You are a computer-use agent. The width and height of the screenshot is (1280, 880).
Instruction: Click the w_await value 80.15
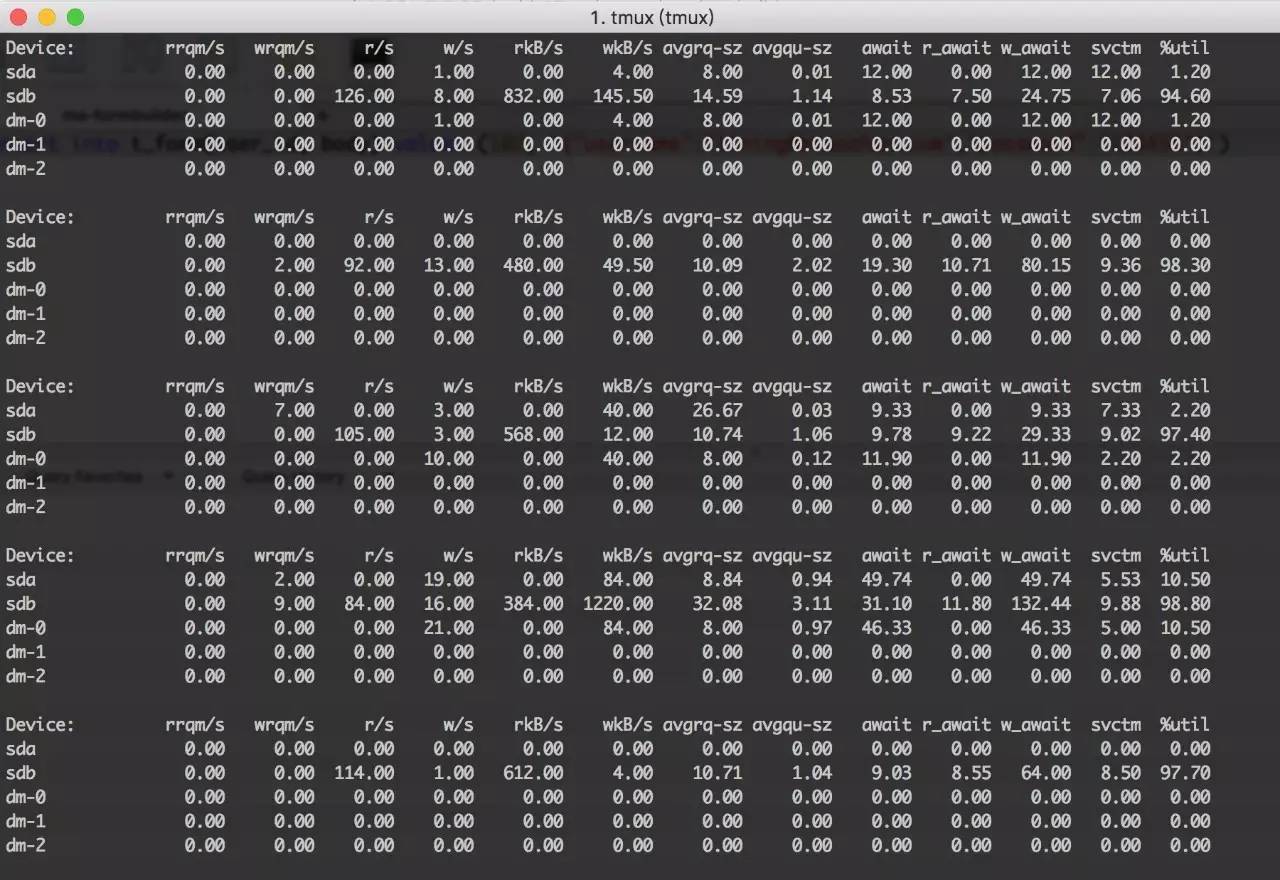[1047, 265]
